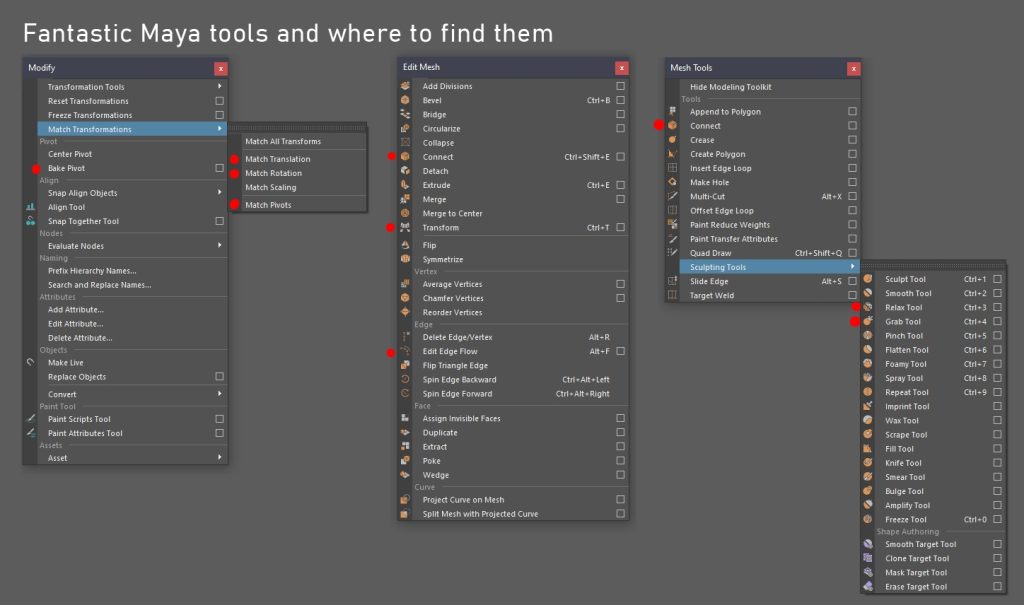Image resolution: width=1024 pixels, height=605 pixels.
Task: Open option box for Reset Transformations
Action: (x=219, y=101)
